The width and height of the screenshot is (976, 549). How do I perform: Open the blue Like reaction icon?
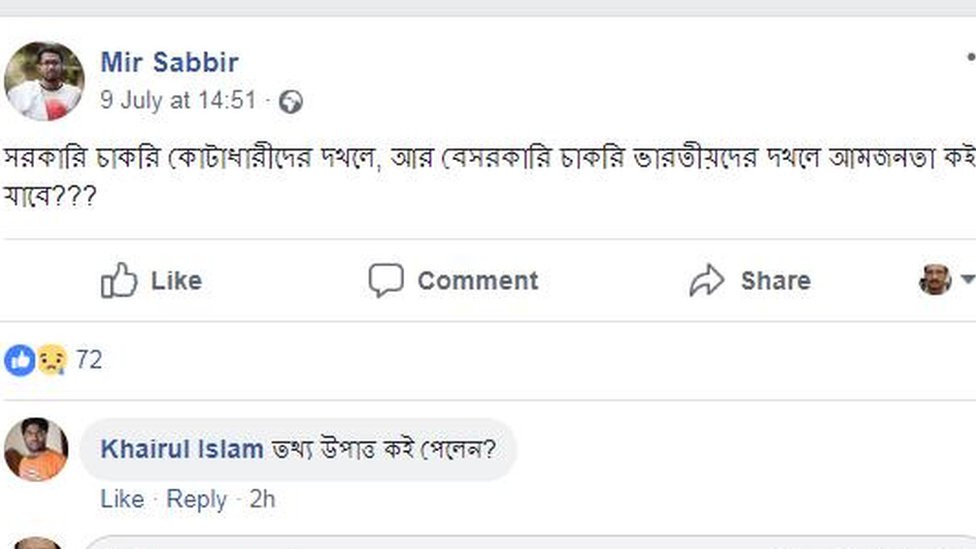click(x=19, y=360)
